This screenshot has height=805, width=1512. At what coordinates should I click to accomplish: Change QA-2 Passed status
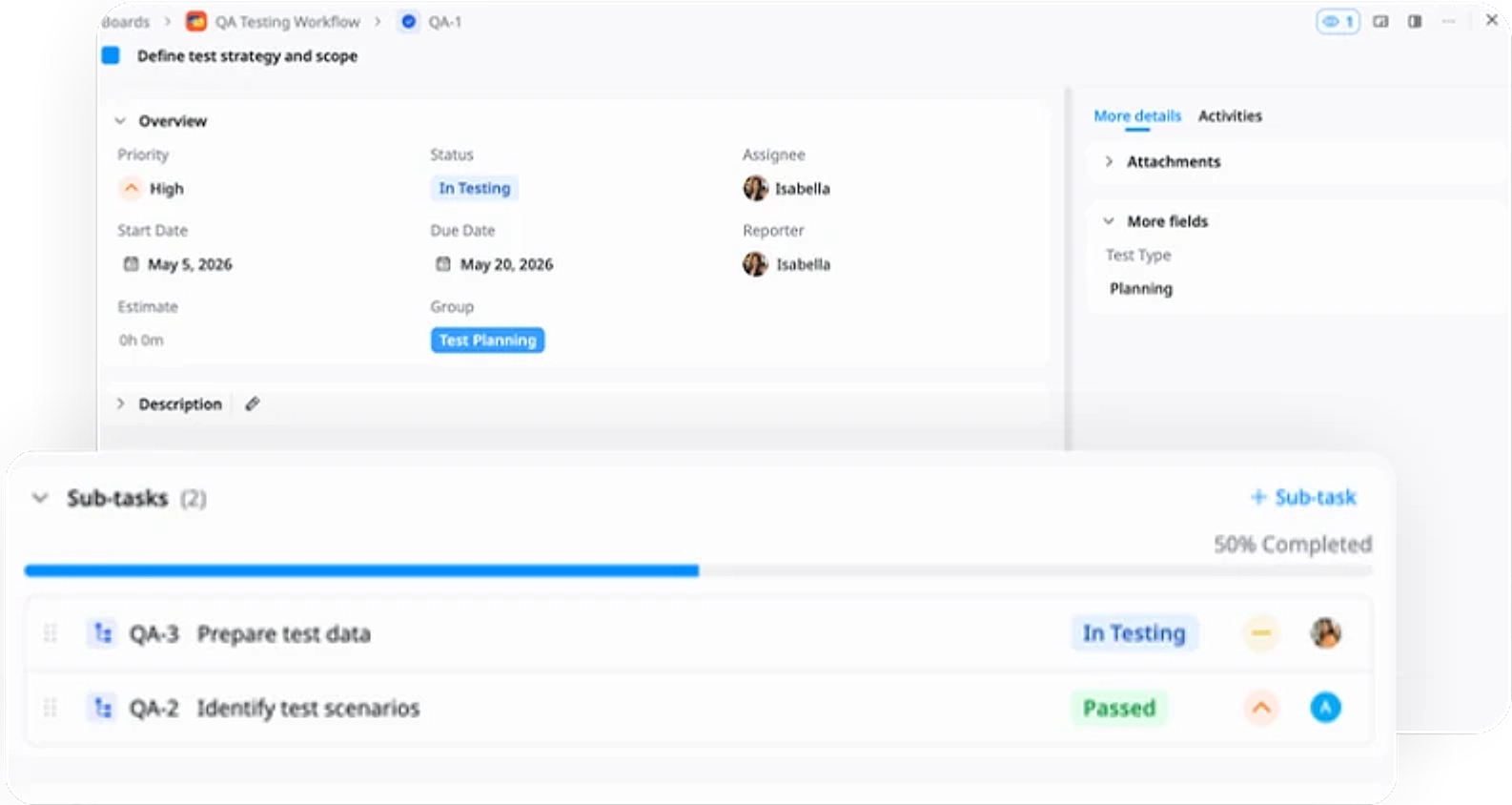pyautogui.click(x=1119, y=708)
